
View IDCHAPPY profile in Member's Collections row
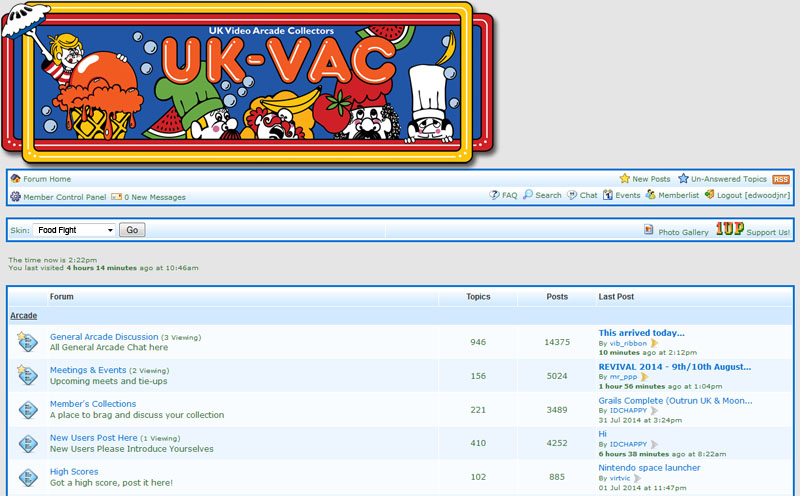[x=628, y=410]
